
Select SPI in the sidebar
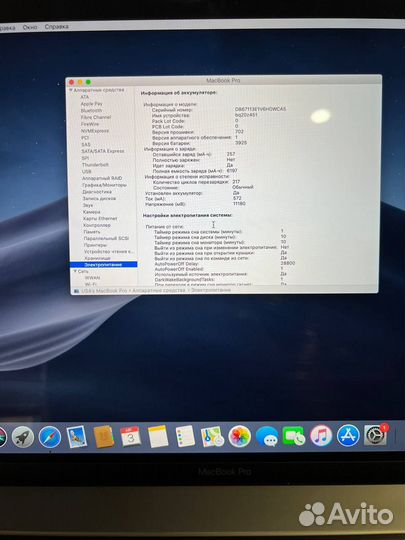(85, 158)
